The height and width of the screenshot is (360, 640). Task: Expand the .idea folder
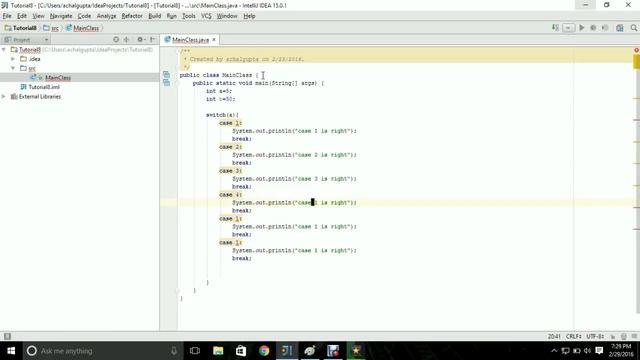point(13,59)
